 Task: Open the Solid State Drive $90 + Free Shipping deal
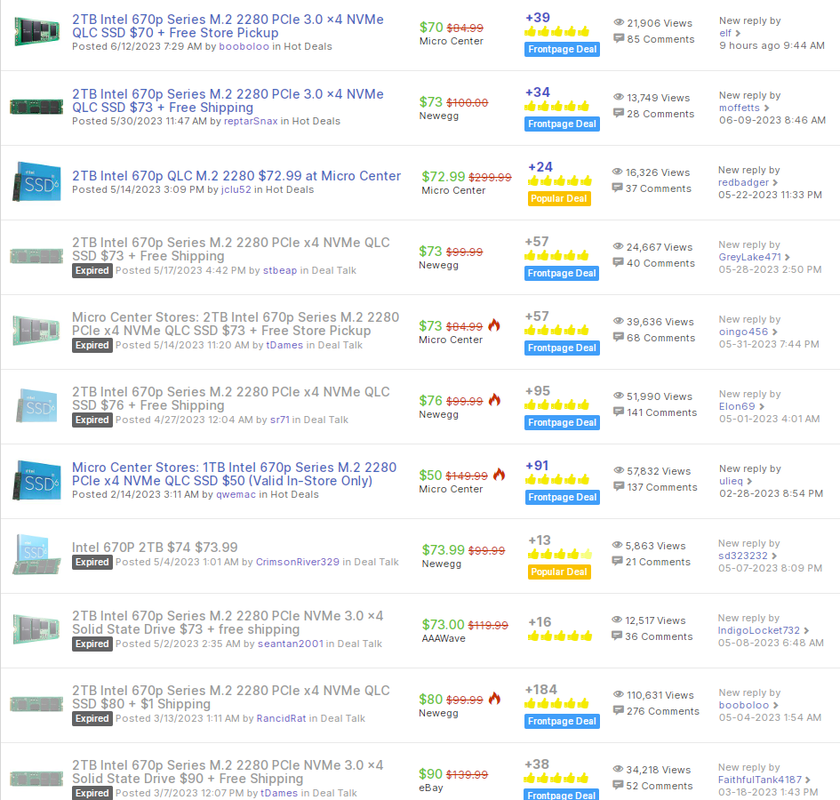(x=228, y=772)
